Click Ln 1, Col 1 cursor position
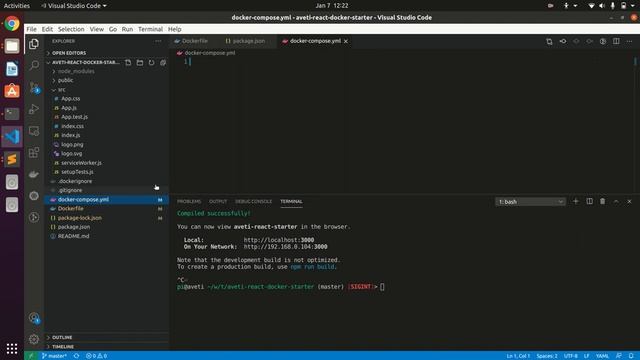Image resolution: width=640 pixels, height=360 pixels. pos(518,356)
